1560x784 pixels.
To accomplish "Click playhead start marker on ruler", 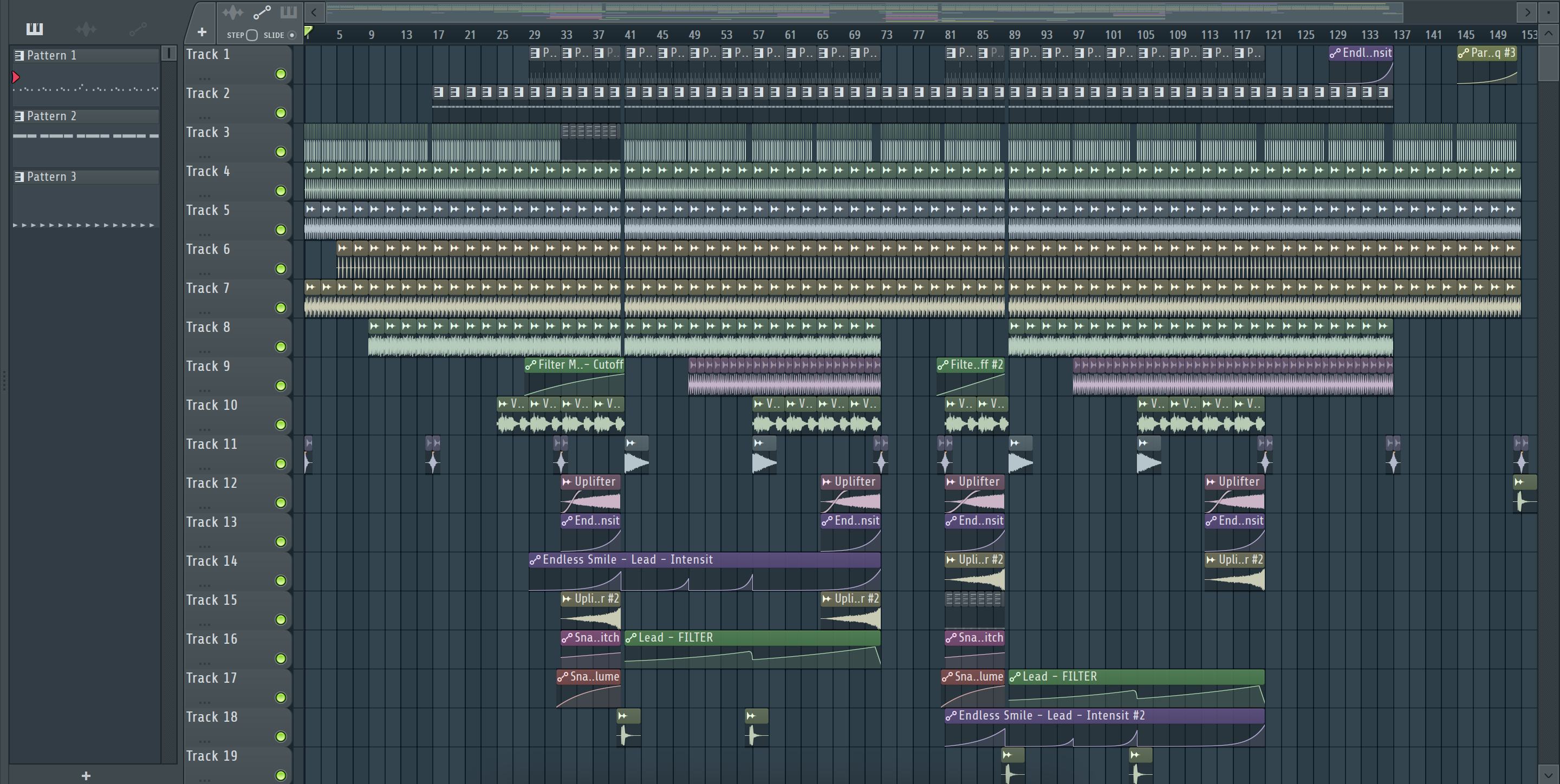I will tap(308, 31).
